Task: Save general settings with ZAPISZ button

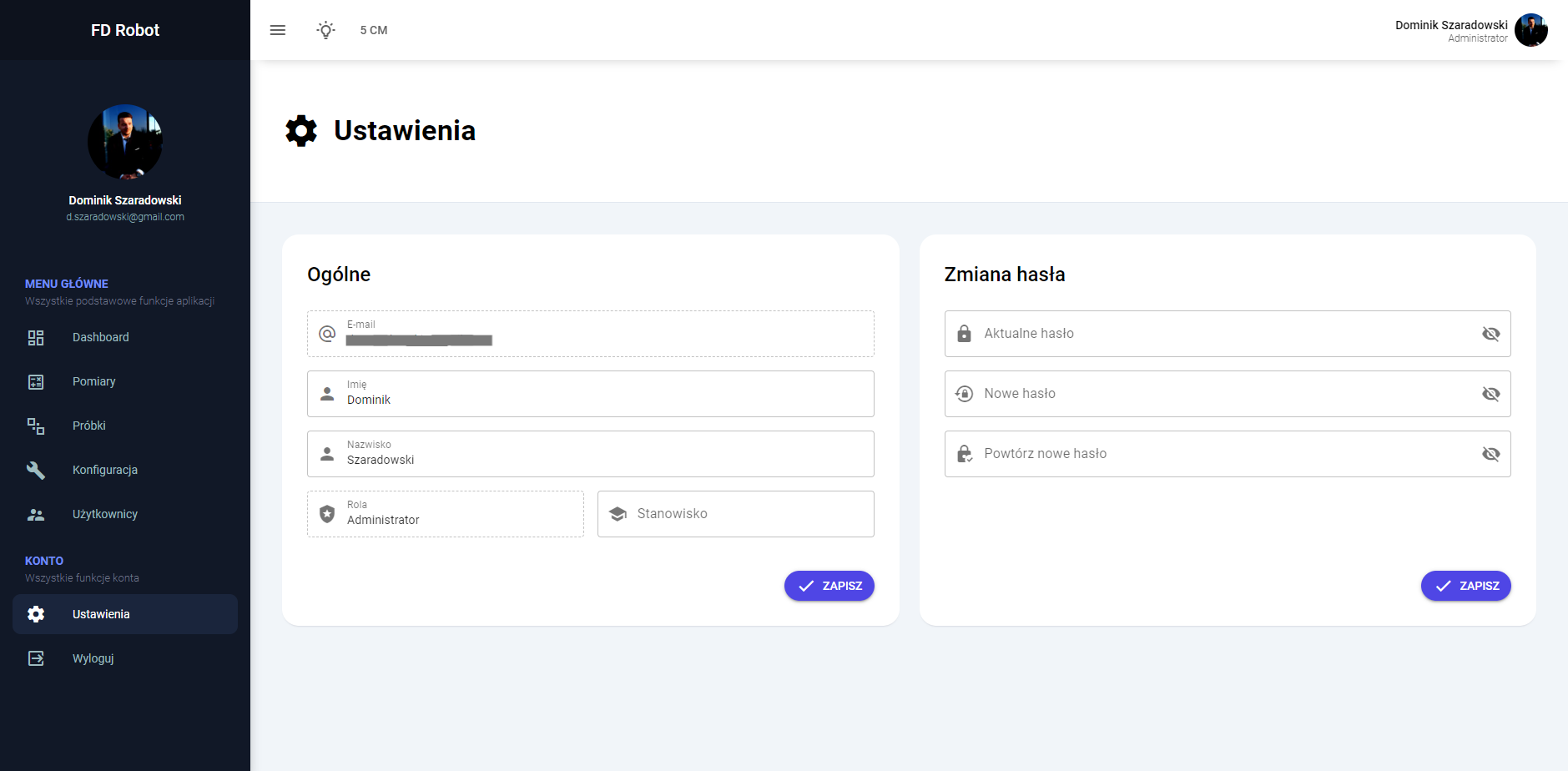Action: (x=829, y=586)
